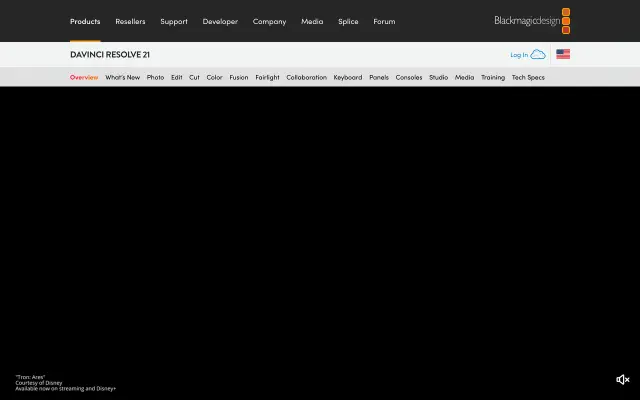Open the Fairlight tab
Image resolution: width=640 pixels, height=400 pixels.
pyautogui.click(x=267, y=77)
